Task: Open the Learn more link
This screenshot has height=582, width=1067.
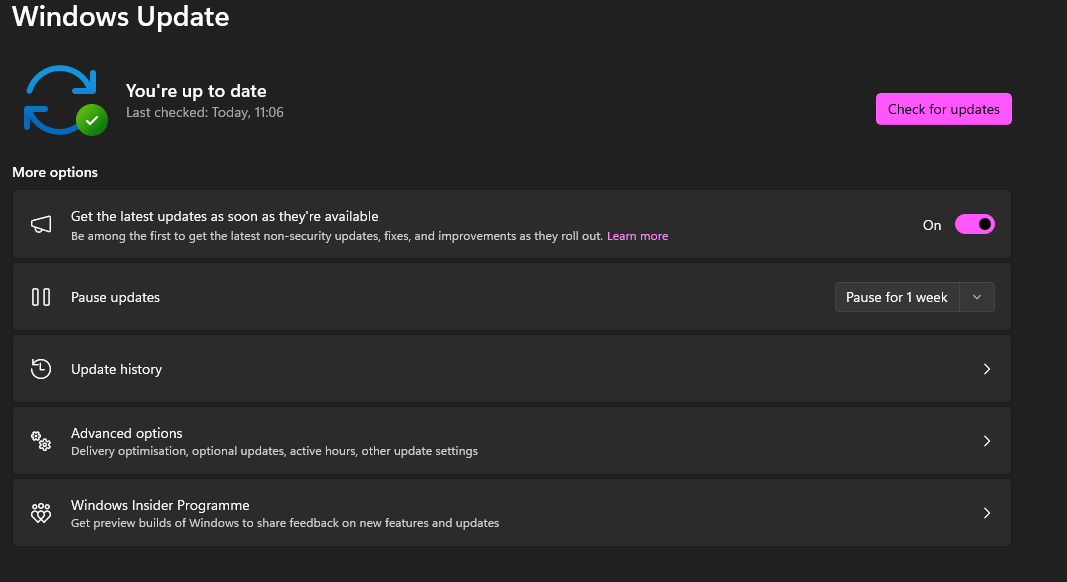Action: [x=637, y=236]
